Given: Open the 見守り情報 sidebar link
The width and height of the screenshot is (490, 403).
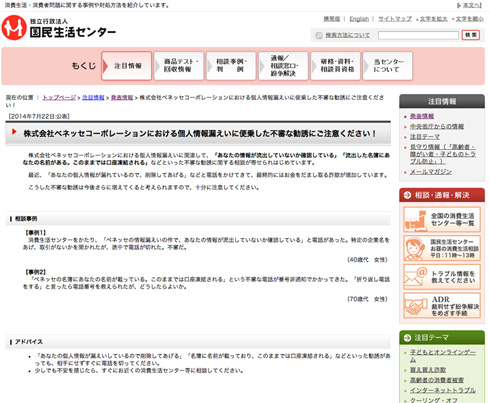Looking at the screenshot, I should (443, 154).
